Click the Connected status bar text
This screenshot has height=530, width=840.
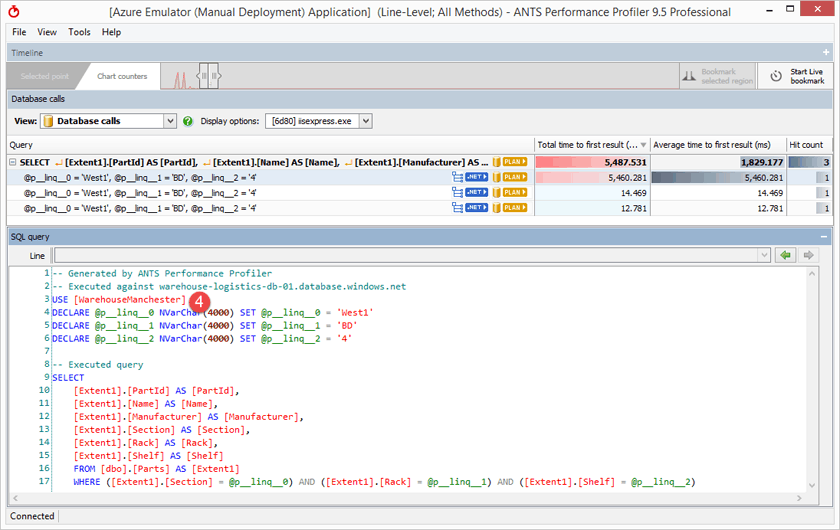tap(32, 516)
